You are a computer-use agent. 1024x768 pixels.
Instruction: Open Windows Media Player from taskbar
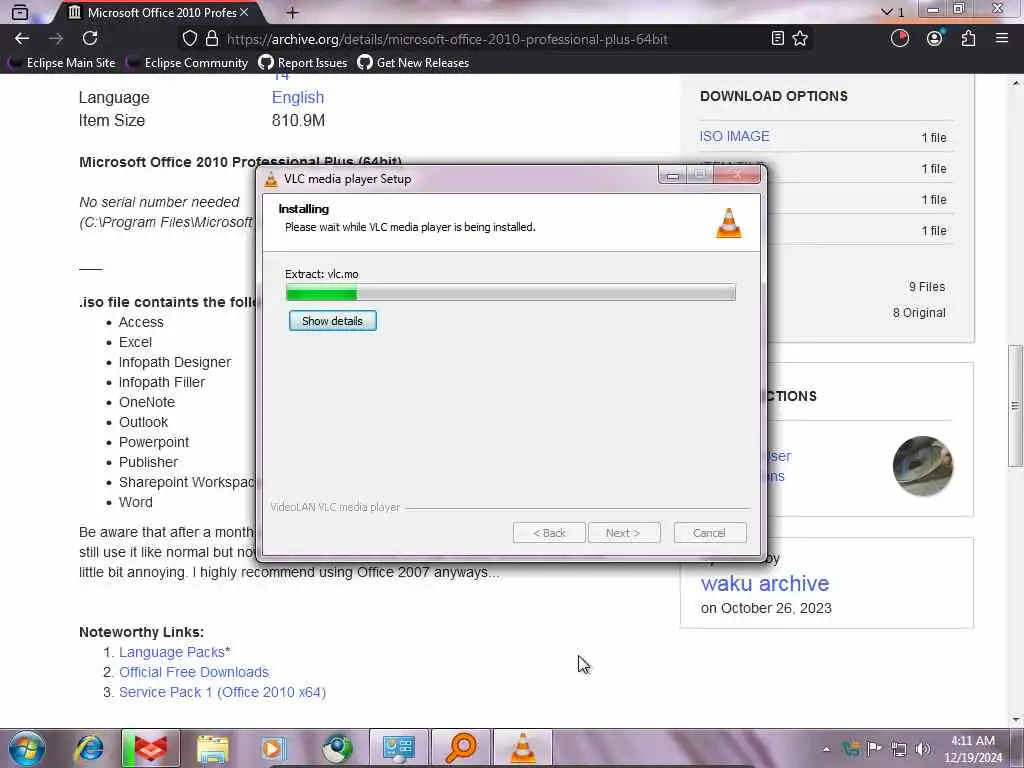pos(274,748)
